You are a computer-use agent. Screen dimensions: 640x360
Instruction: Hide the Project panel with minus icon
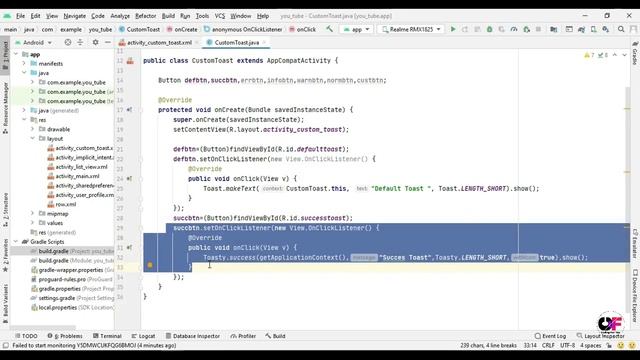[x=107, y=42]
